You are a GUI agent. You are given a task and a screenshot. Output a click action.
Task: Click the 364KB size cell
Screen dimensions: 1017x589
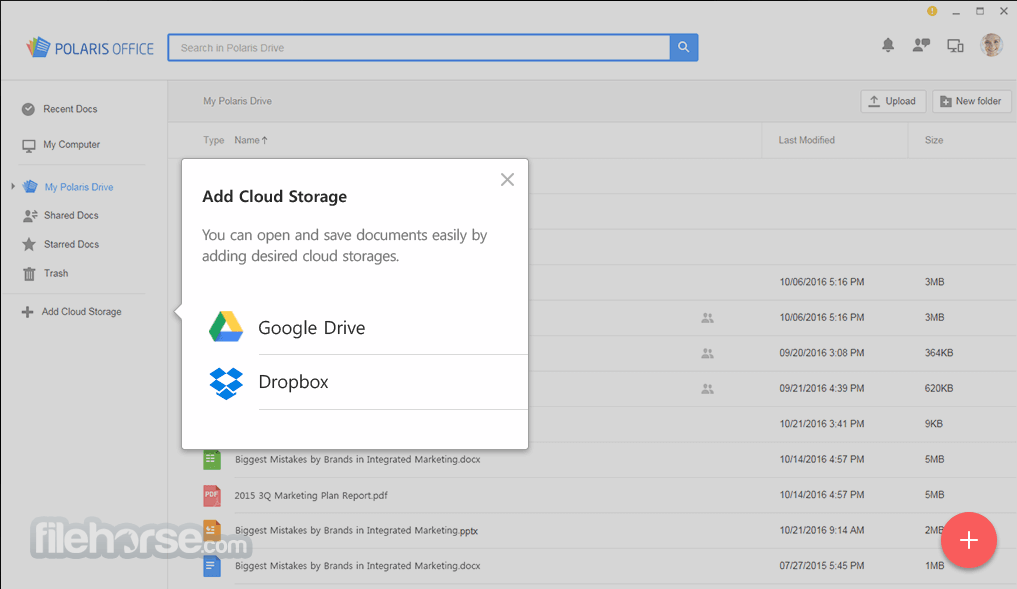coord(939,353)
